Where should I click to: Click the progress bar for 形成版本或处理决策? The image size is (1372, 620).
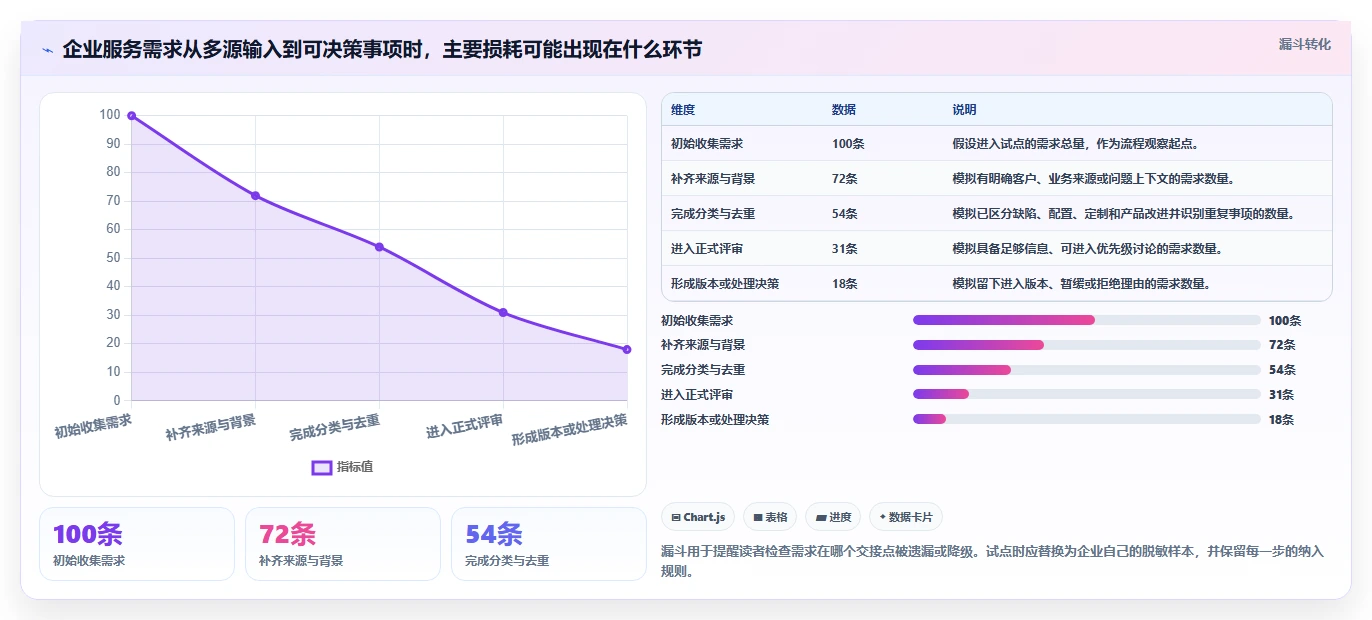click(1086, 419)
